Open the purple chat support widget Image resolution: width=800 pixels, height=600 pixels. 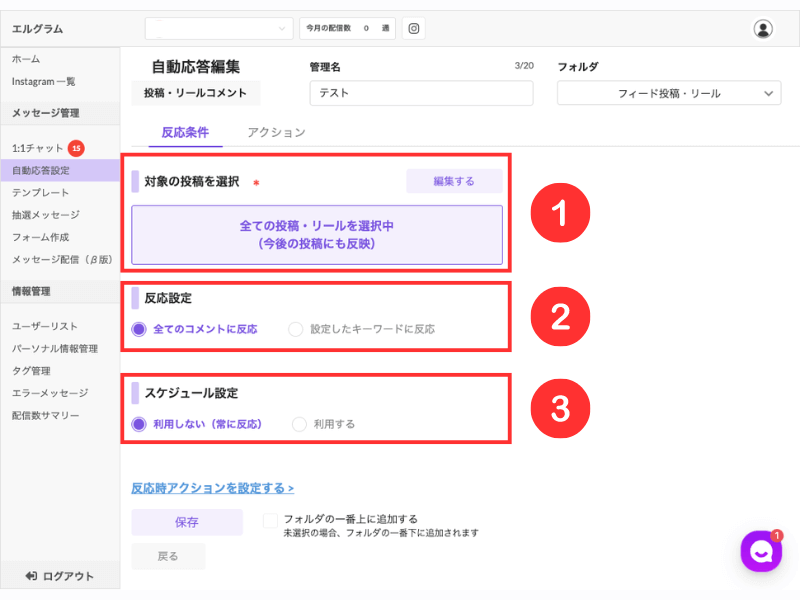click(761, 552)
